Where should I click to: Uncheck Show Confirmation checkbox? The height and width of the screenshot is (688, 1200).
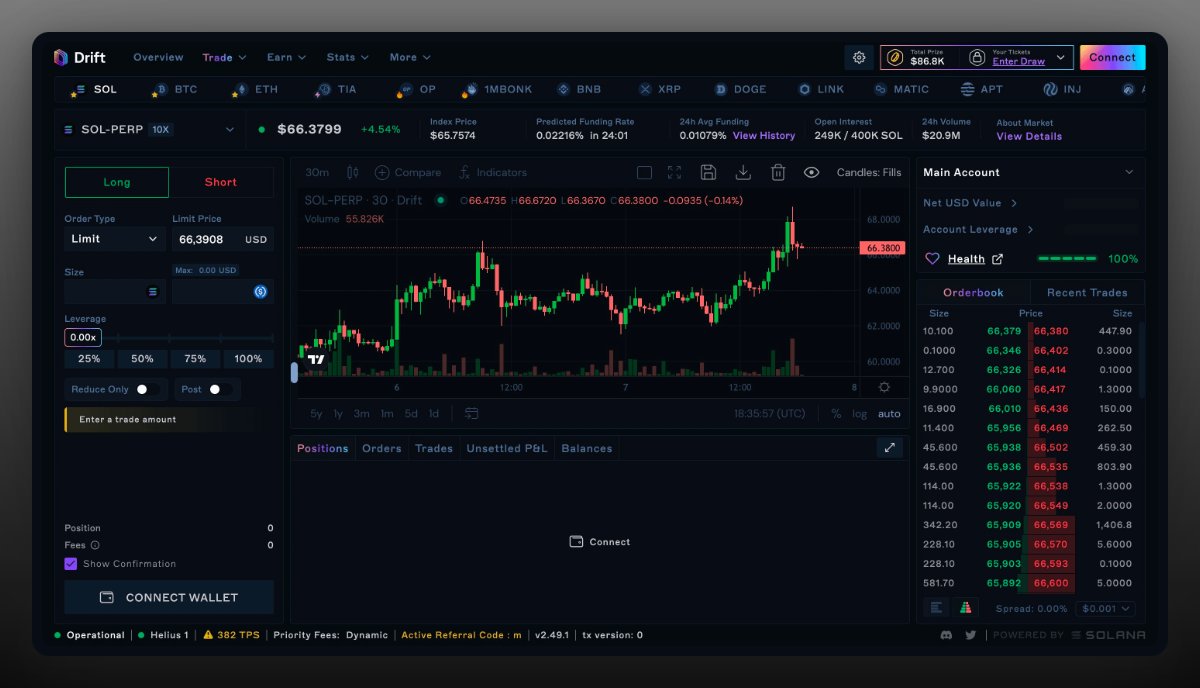click(71, 564)
